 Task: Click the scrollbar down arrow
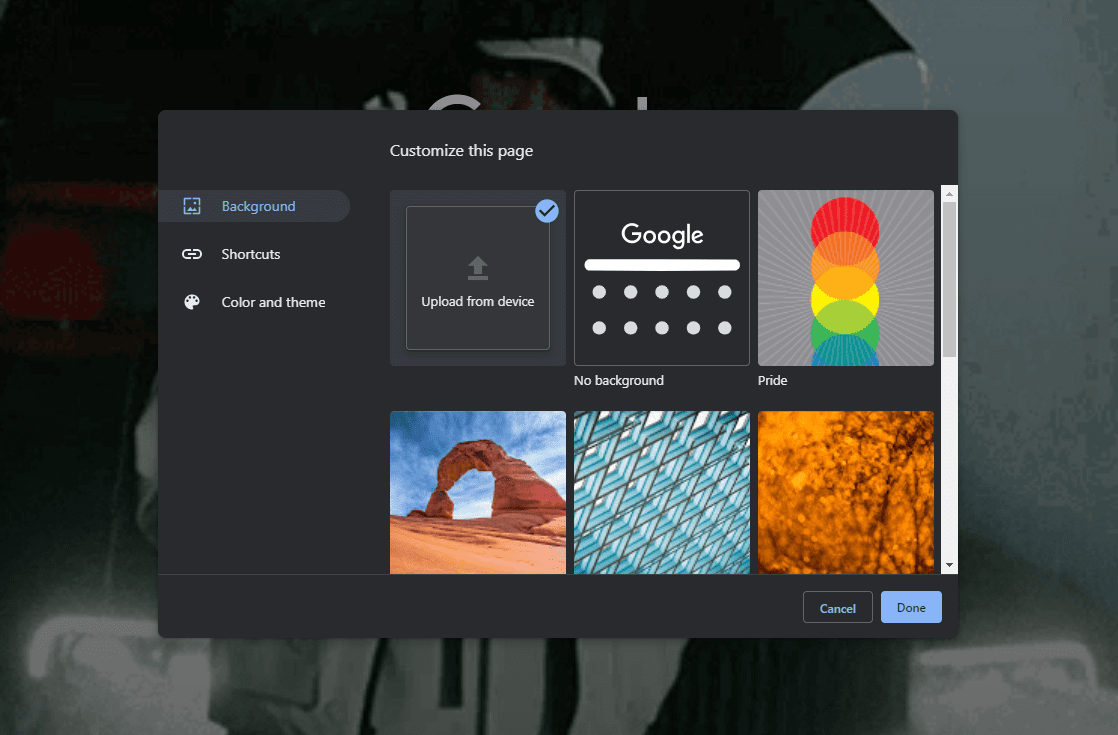point(949,565)
